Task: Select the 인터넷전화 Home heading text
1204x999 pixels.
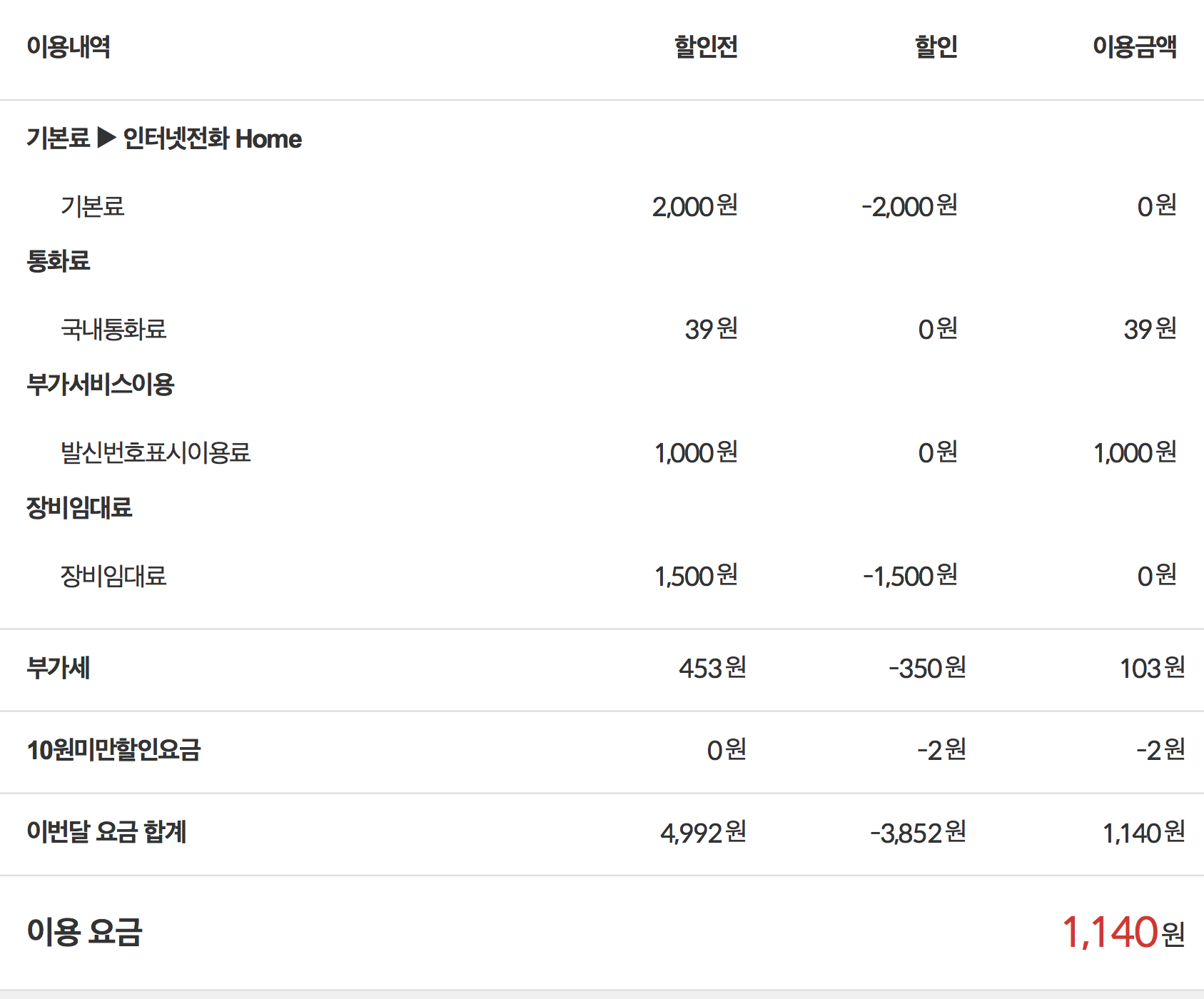Action: click(x=212, y=138)
